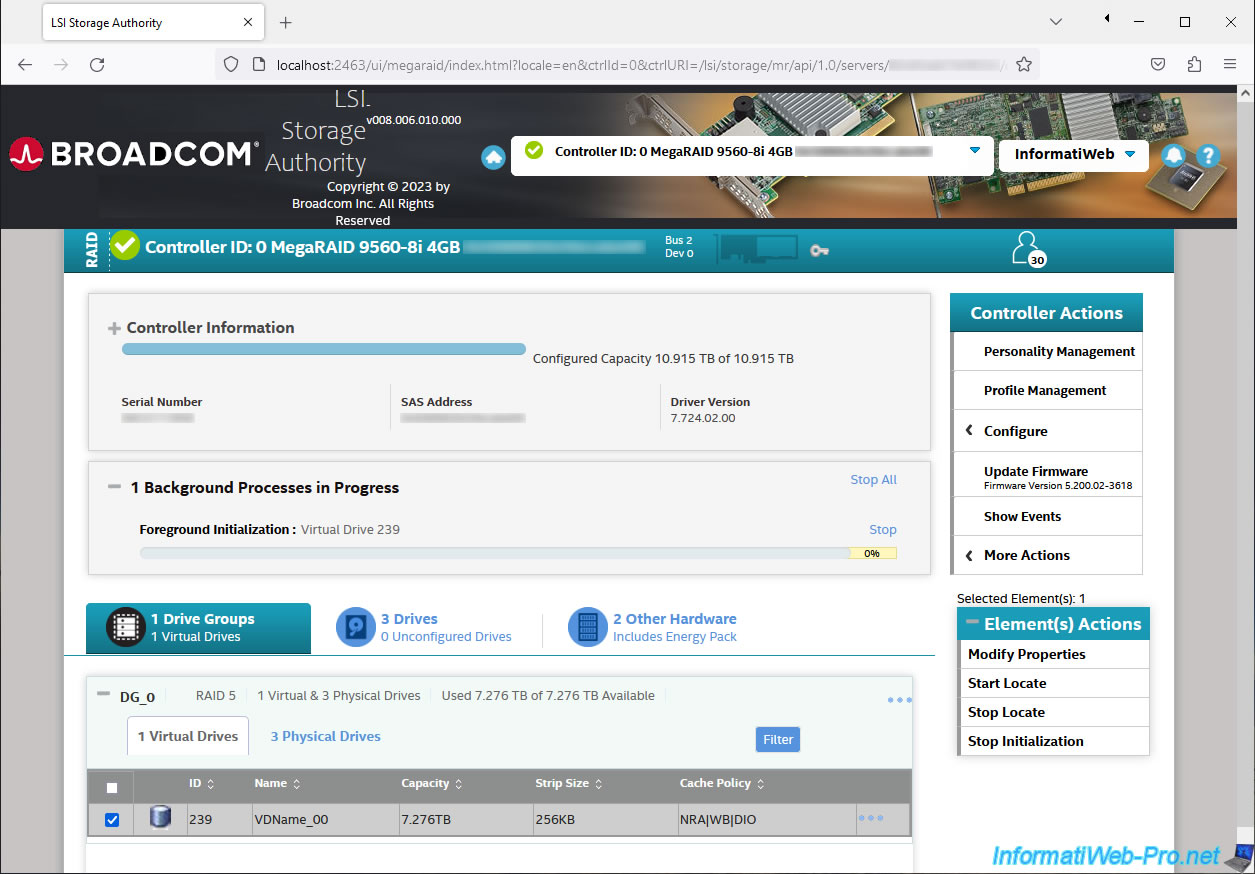The height and width of the screenshot is (874, 1255).
Task: Bookmark this page with star icon
Action: 1023,64
